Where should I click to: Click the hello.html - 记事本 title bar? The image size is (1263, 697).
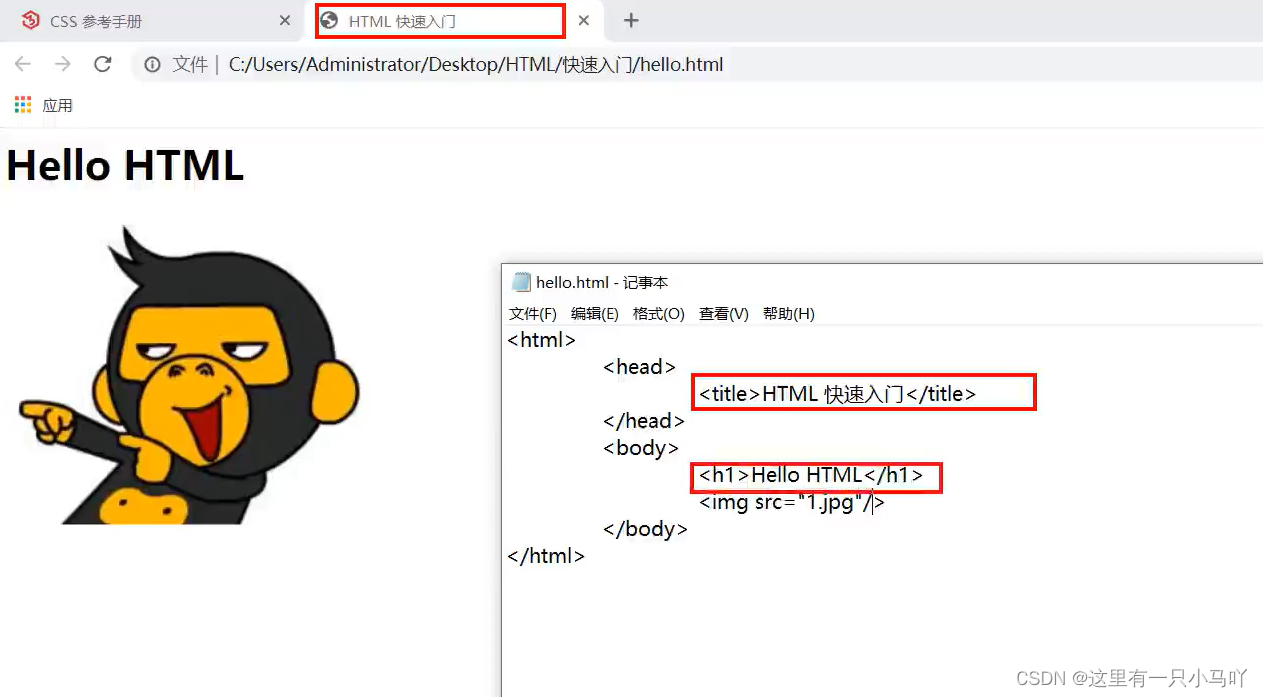tap(882, 282)
